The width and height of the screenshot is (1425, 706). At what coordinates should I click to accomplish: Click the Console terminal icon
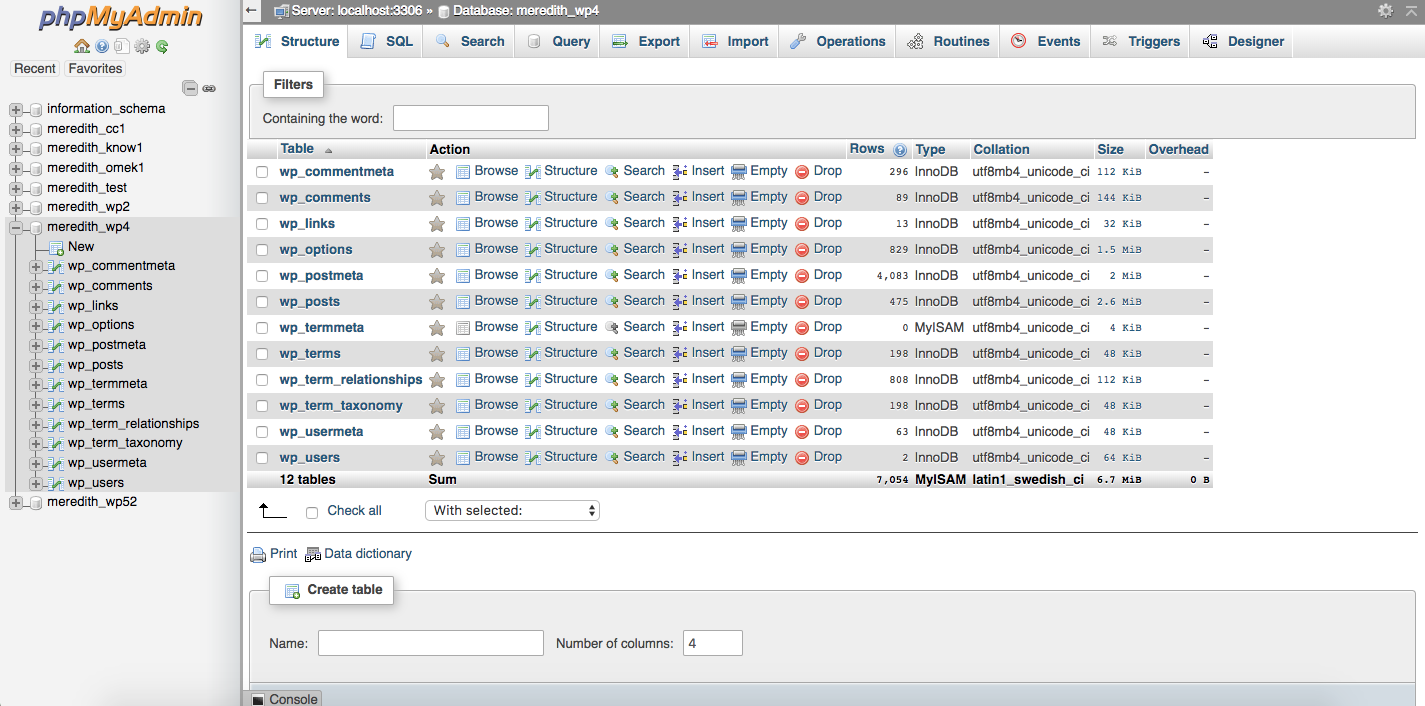258,700
